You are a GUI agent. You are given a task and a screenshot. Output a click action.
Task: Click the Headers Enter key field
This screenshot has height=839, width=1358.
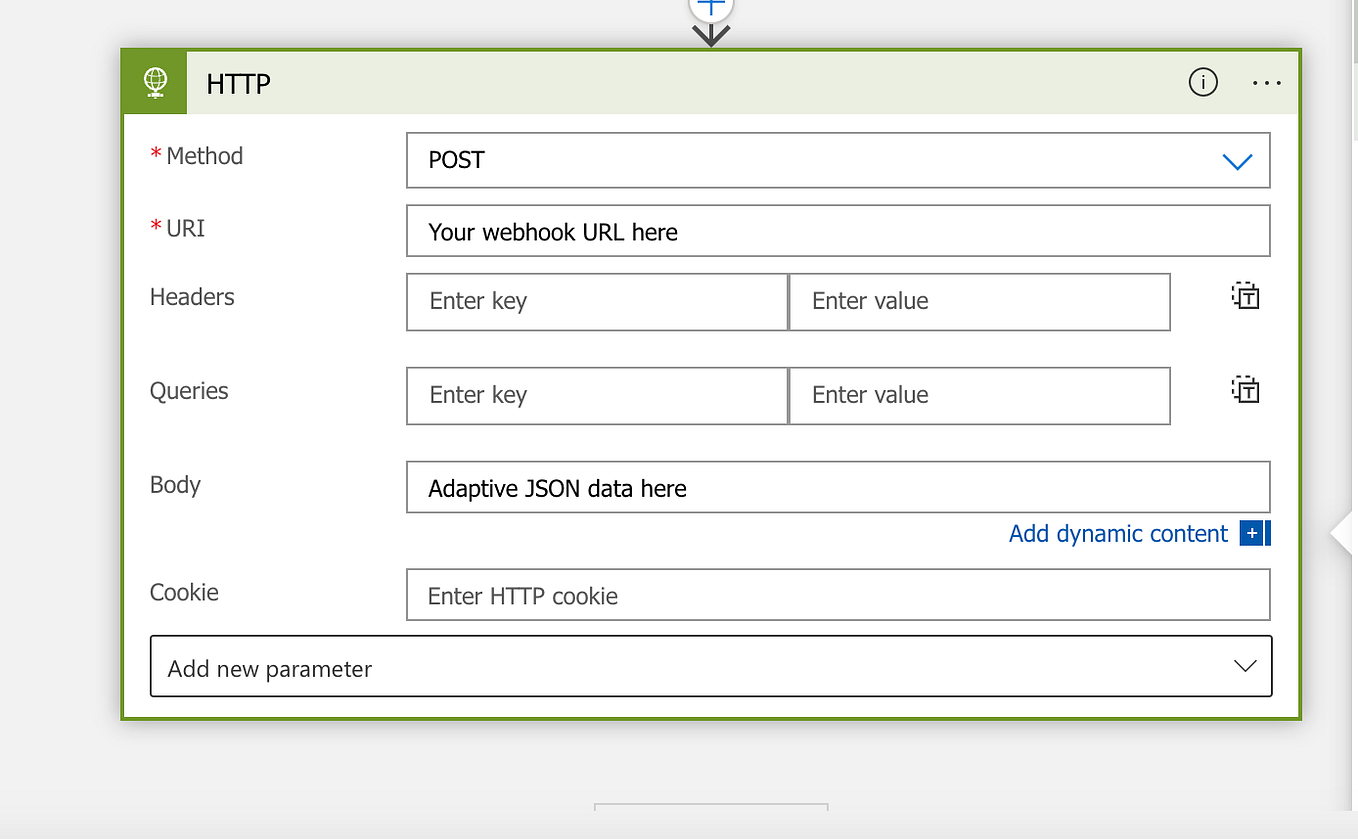pos(596,301)
